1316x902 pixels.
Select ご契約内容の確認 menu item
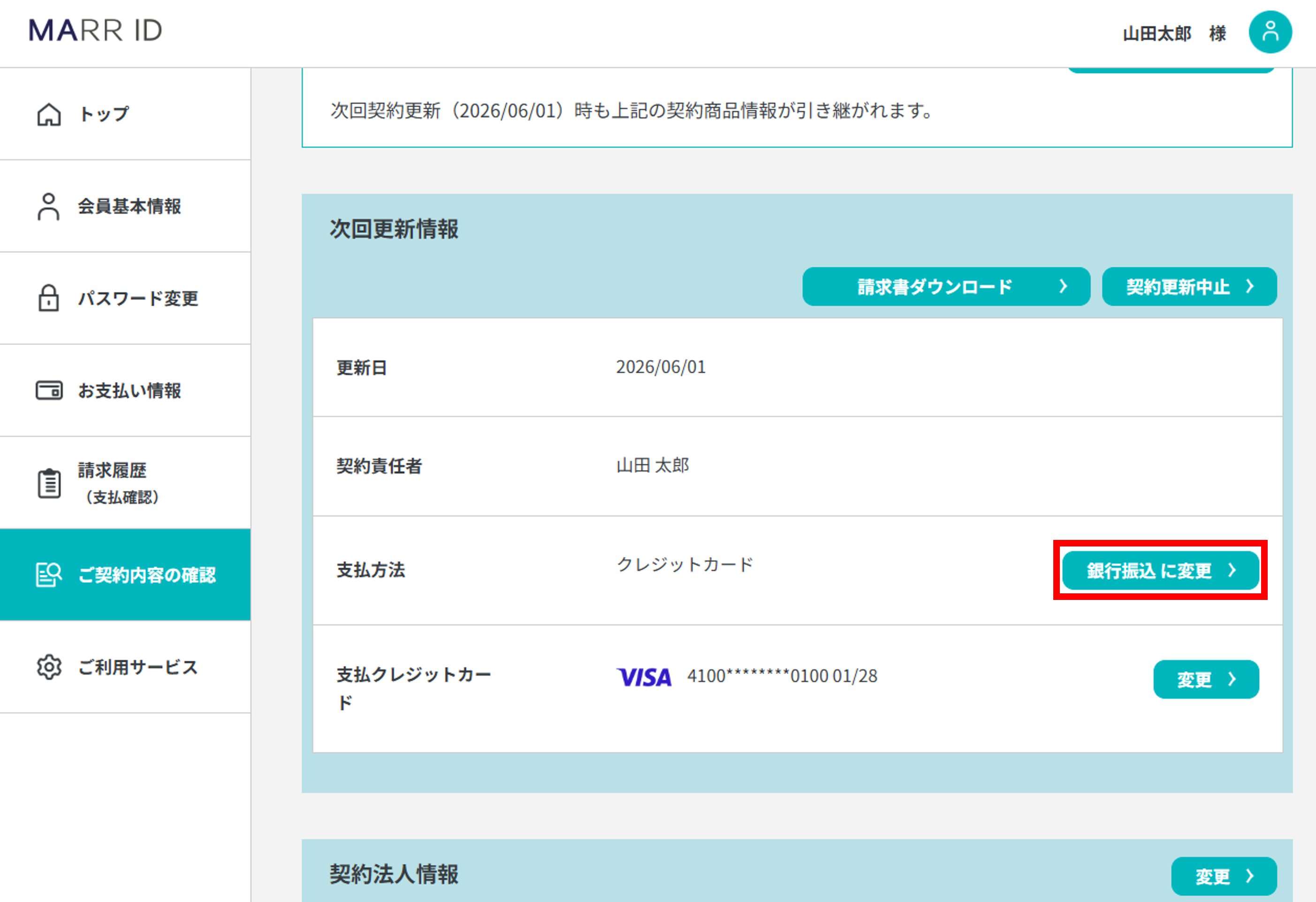coord(125,575)
